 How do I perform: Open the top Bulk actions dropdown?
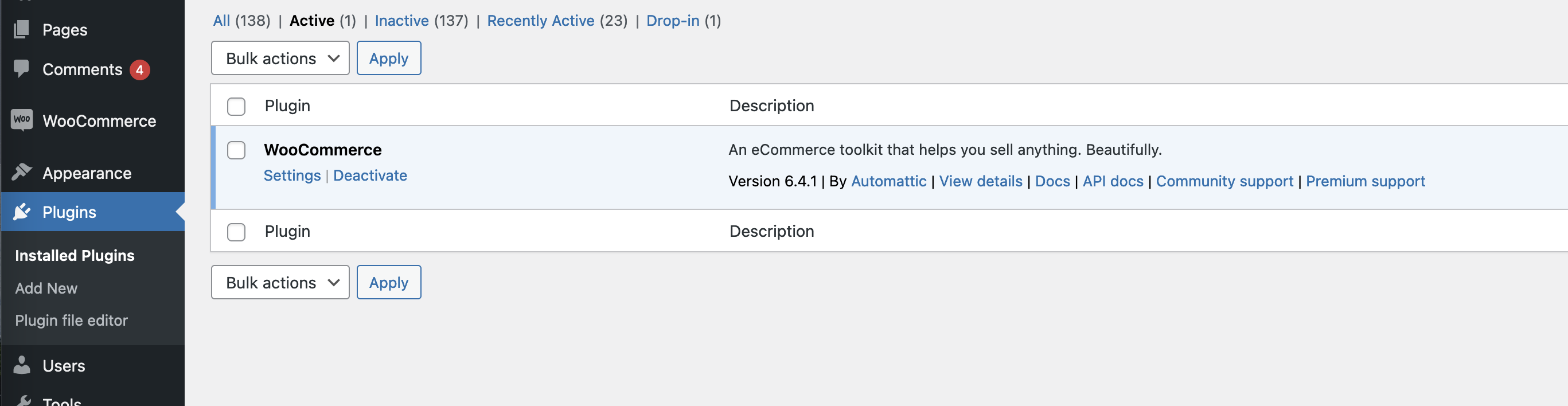[x=280, y=58]
